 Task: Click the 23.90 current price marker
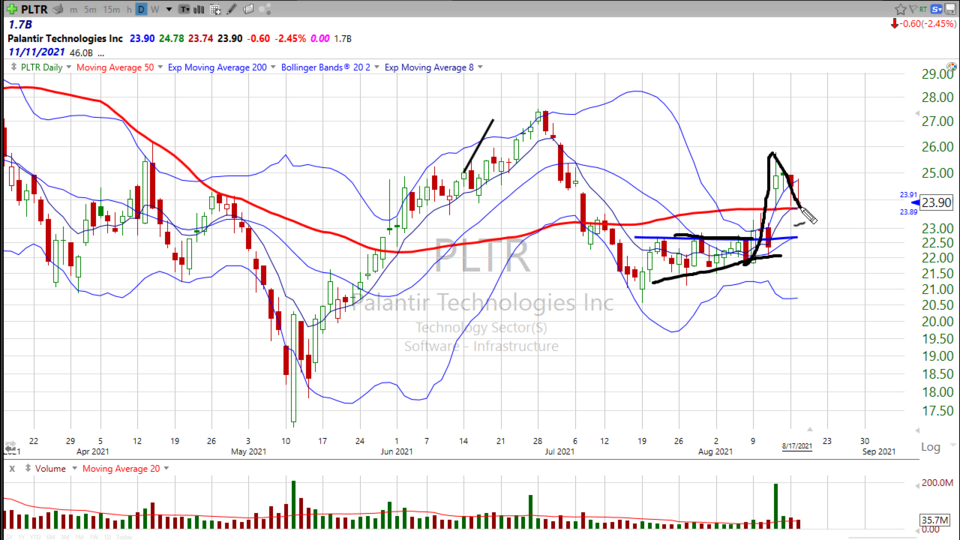tap(937, 203)
